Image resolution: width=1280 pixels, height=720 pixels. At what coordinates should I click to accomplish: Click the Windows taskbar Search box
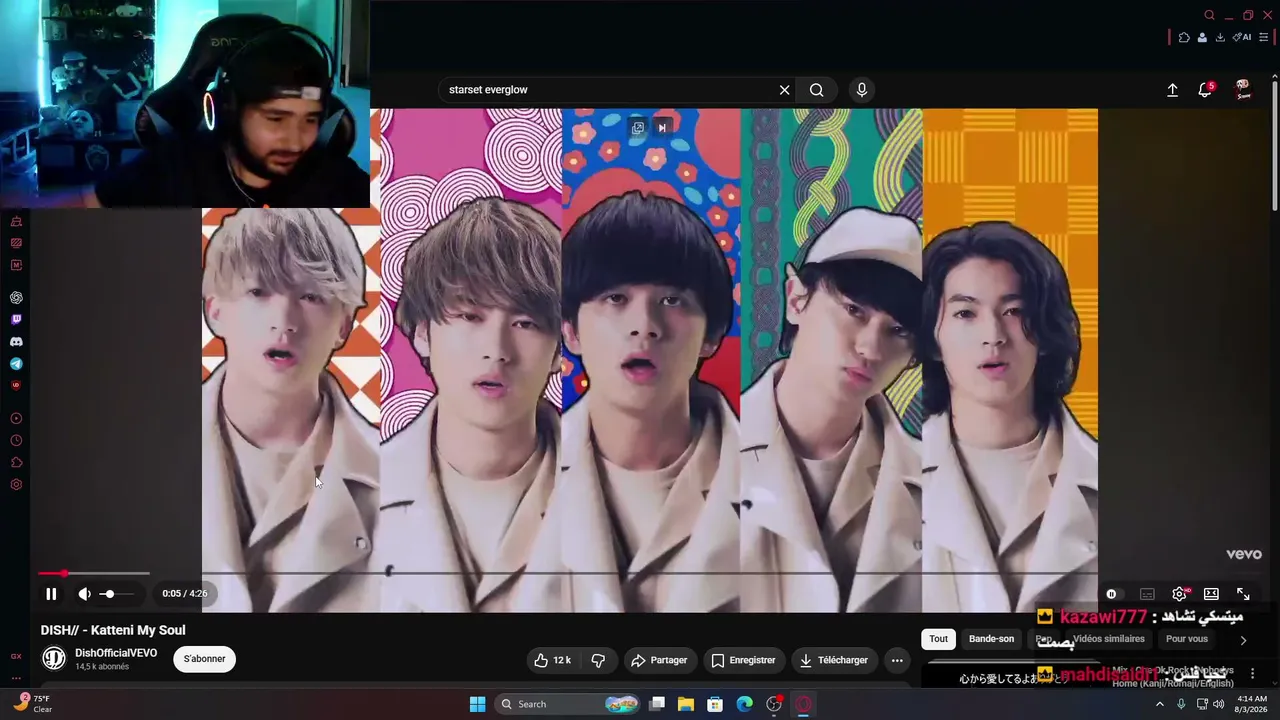566,704
